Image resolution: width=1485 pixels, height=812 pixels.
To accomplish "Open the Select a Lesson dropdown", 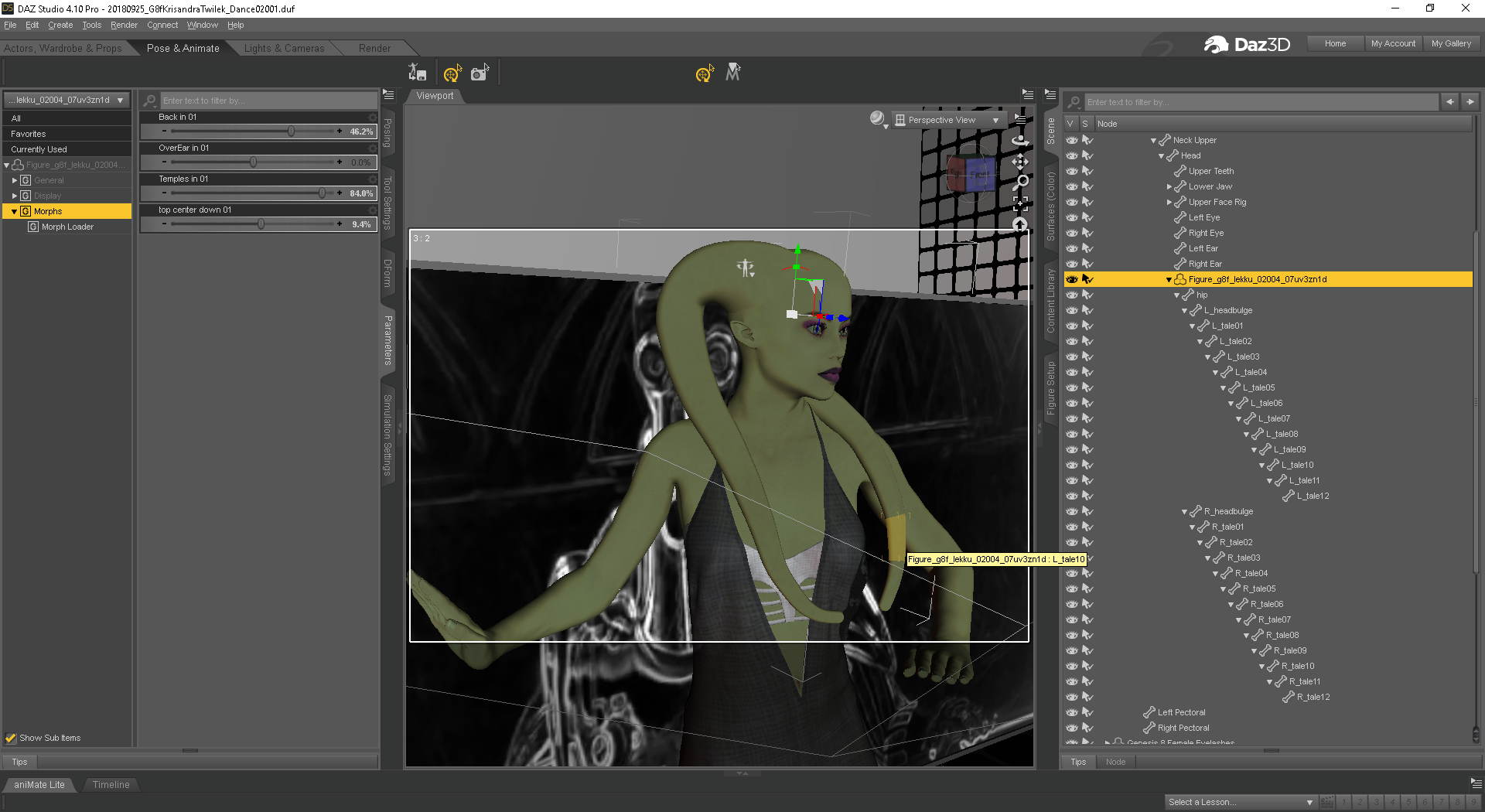I will point(1241,802).
